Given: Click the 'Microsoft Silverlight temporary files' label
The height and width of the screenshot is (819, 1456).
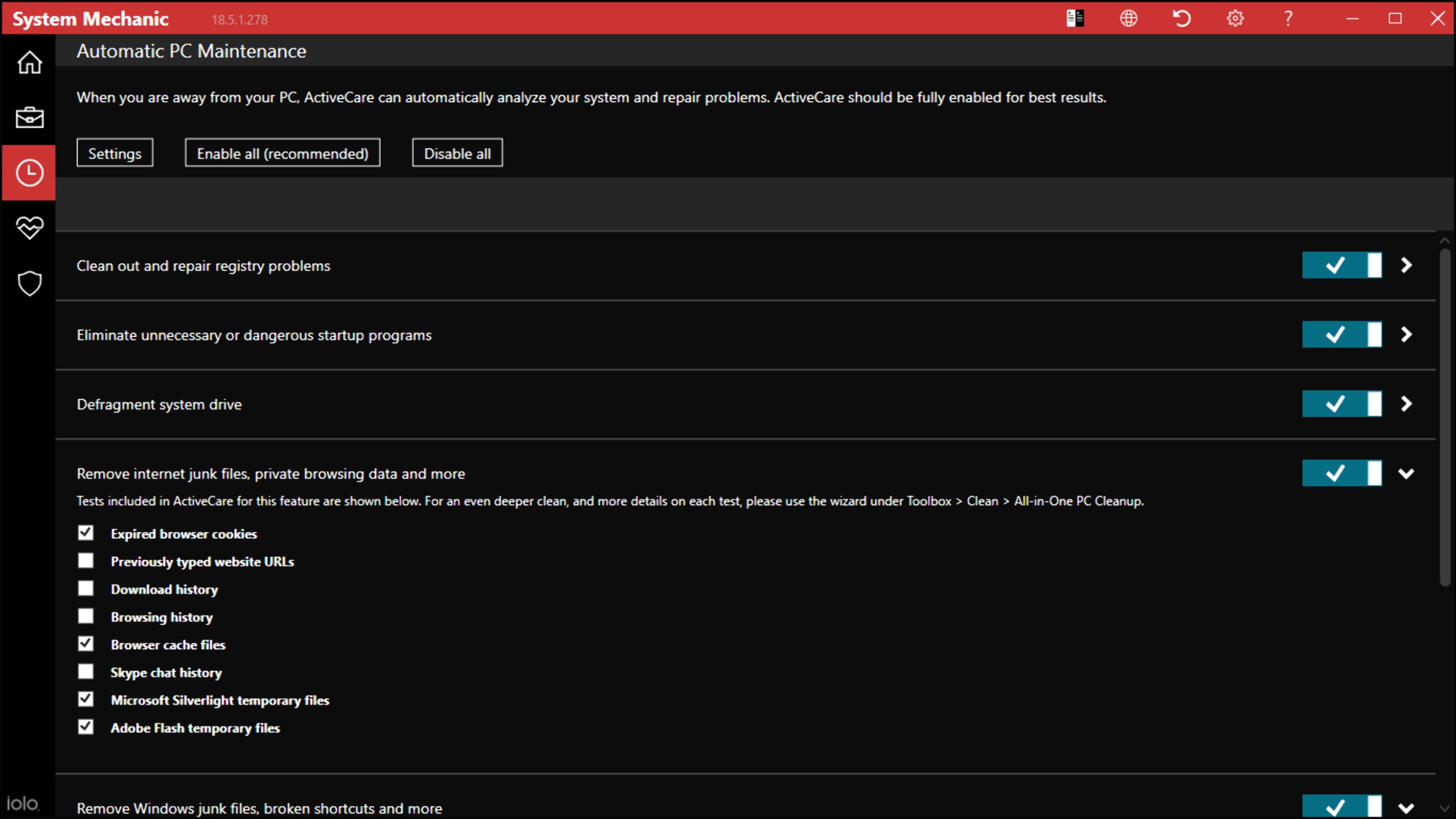Looking at the screenshot, I should click(220, 700).
